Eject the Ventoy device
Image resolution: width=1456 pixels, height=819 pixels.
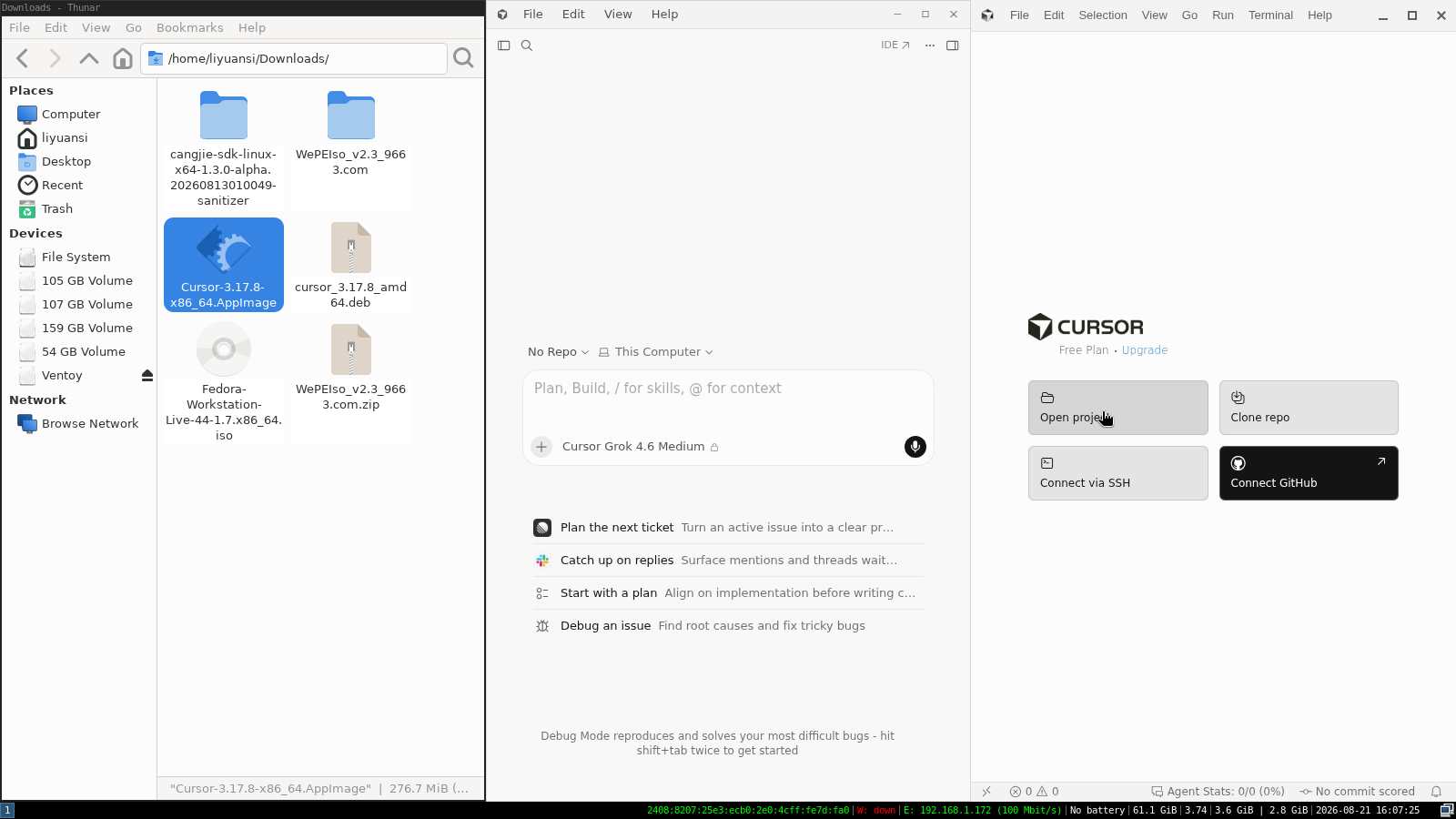pyautogui.click(x=147, y=375)
